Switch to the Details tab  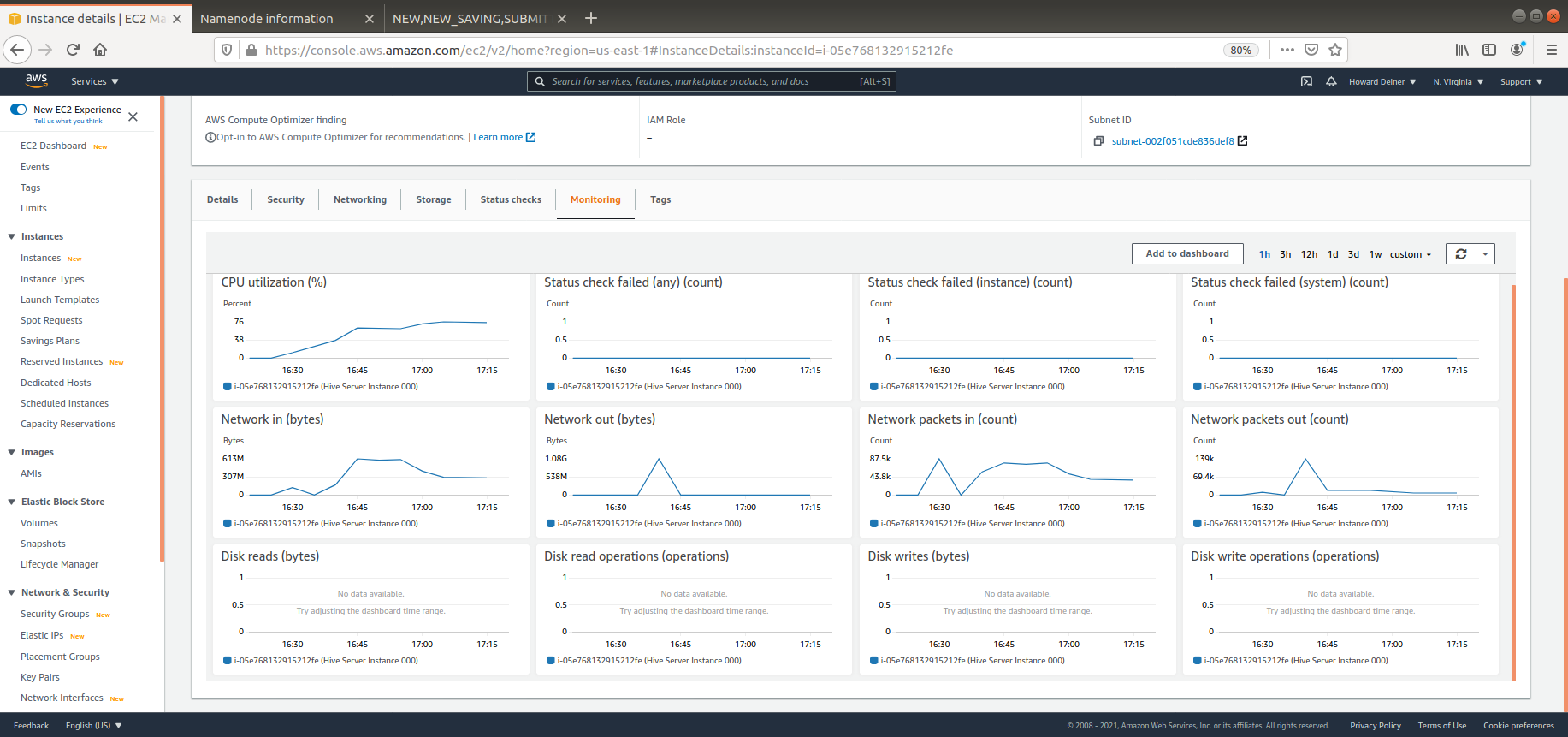222,199
